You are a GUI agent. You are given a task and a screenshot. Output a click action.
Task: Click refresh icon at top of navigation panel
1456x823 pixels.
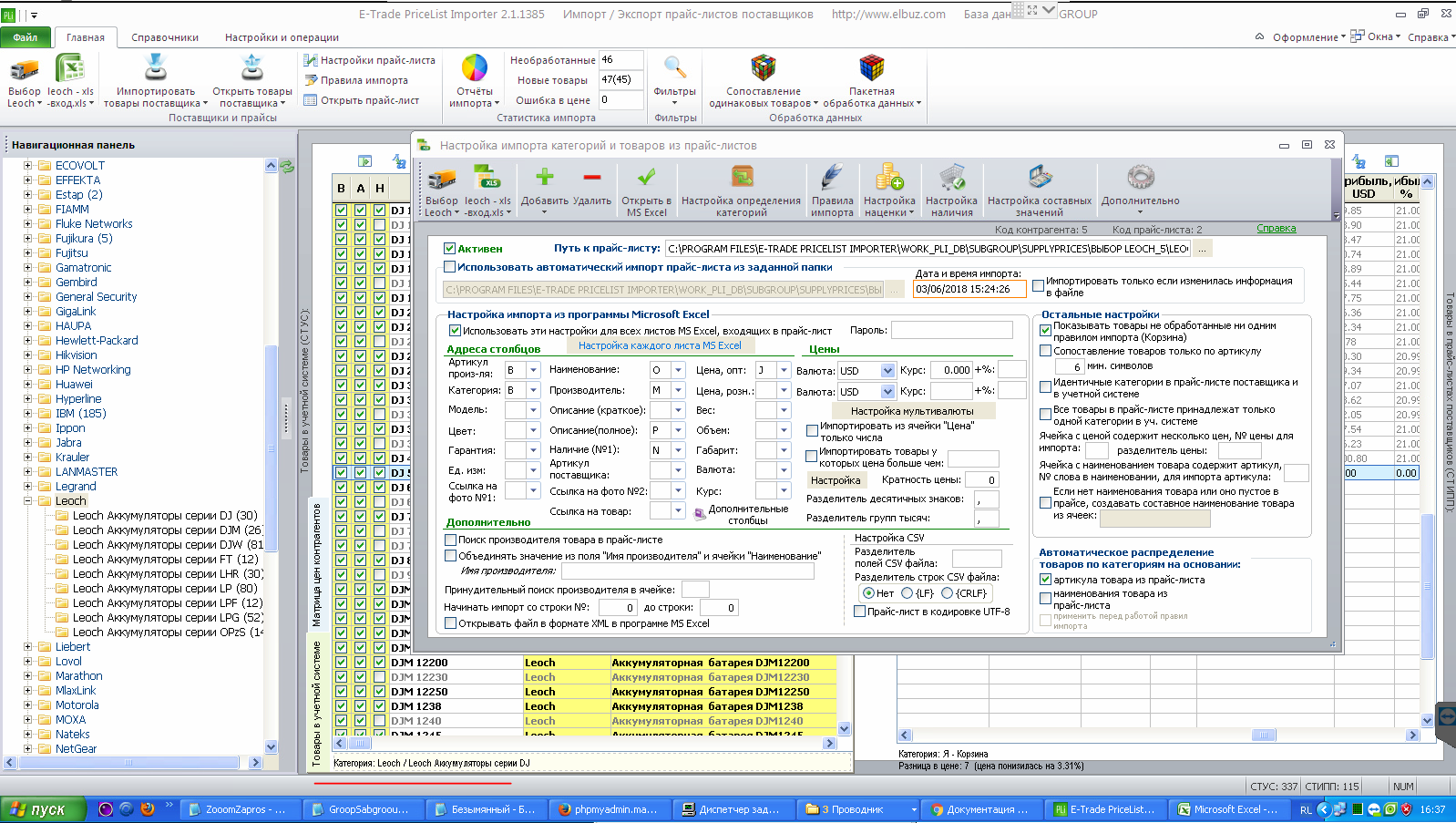coord(287,167)
